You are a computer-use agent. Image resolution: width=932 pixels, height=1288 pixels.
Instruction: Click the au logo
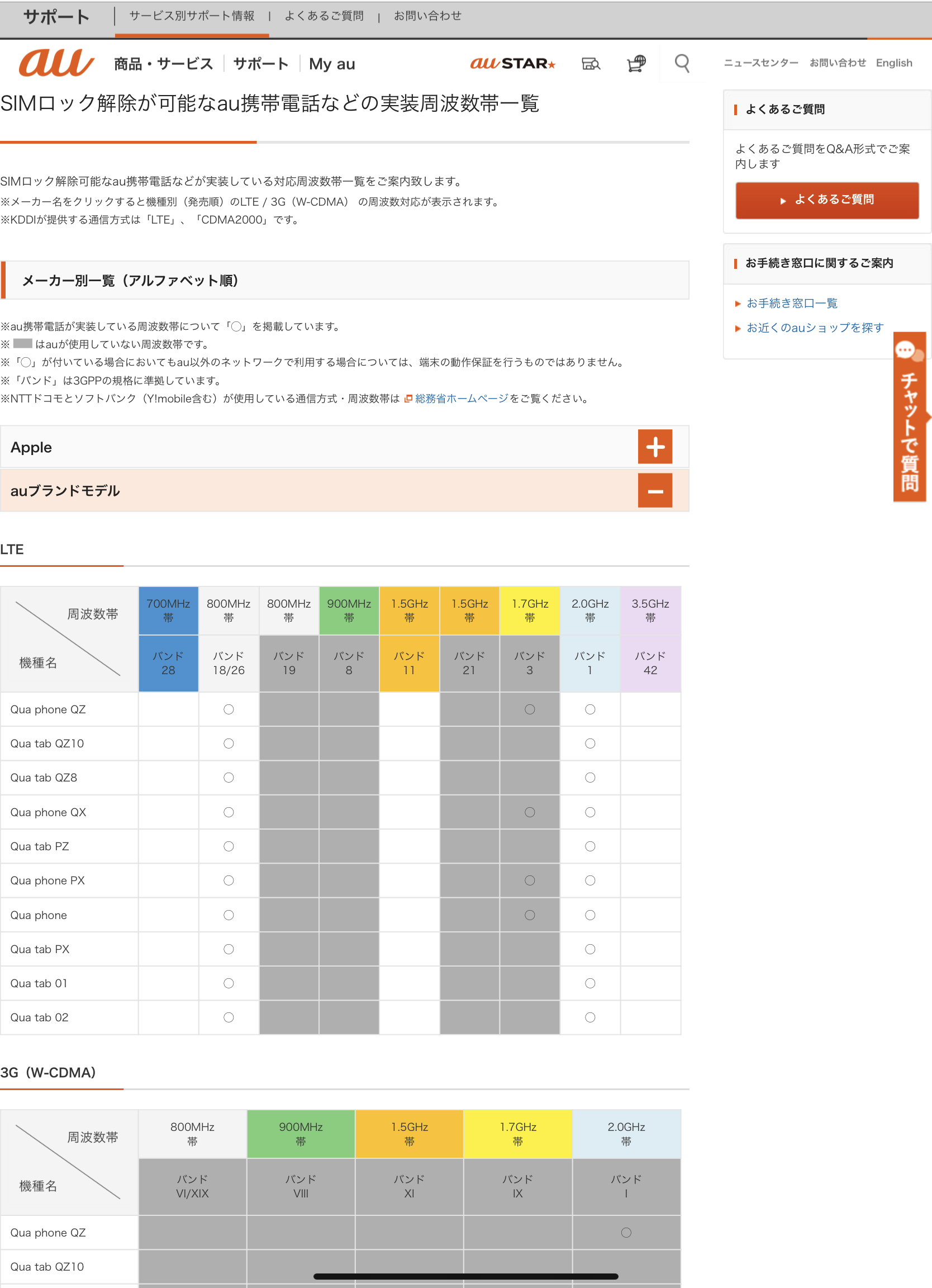(x=56, y=63)
